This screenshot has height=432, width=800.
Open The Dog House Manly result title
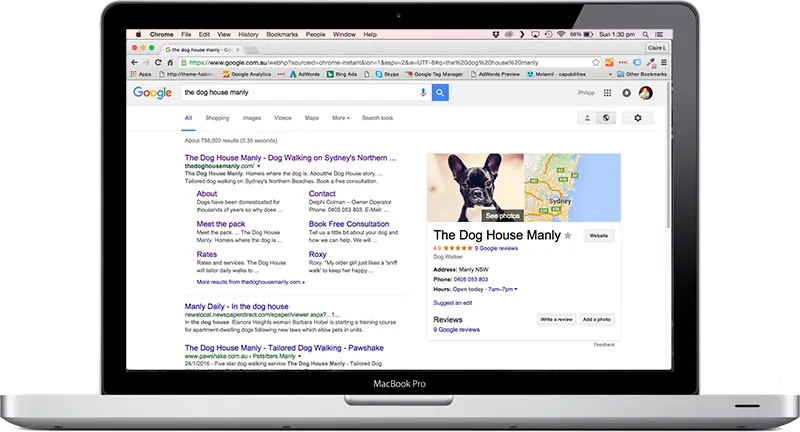point(290,158)
